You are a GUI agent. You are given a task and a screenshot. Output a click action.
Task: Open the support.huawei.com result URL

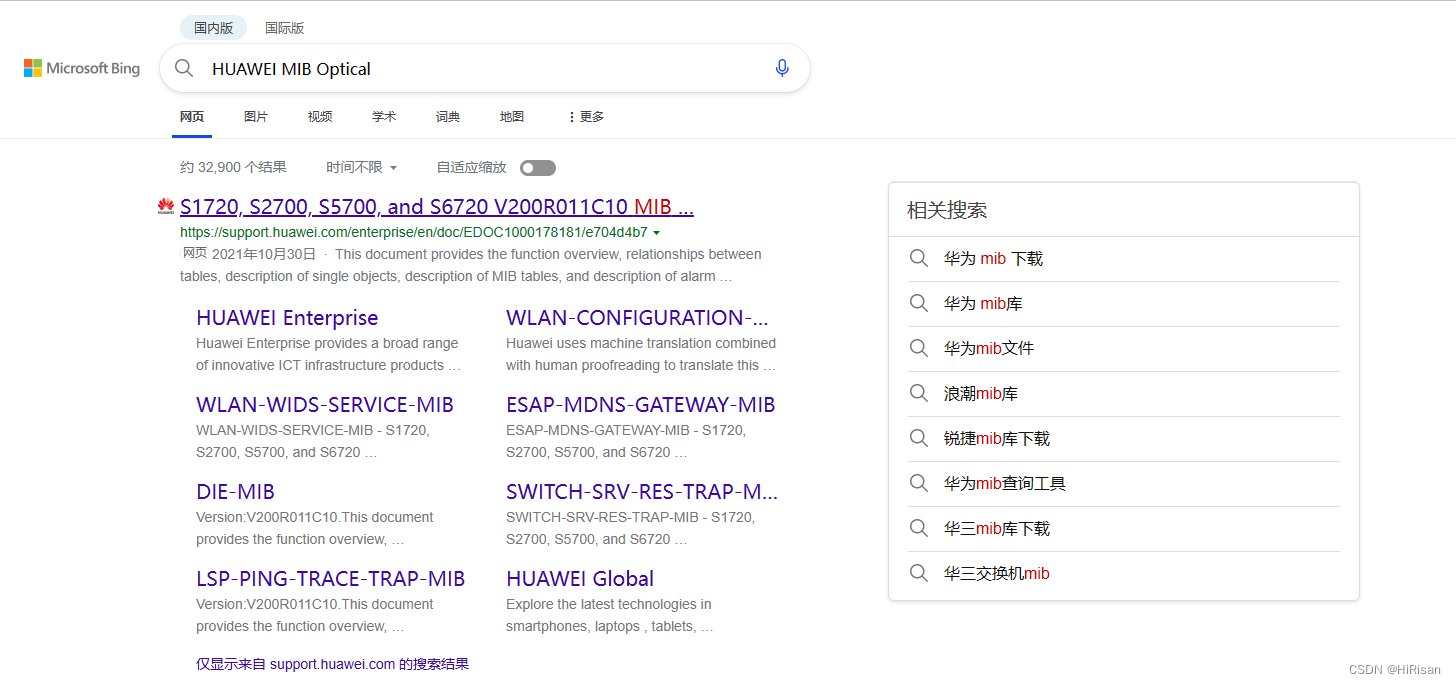point(413,232)
